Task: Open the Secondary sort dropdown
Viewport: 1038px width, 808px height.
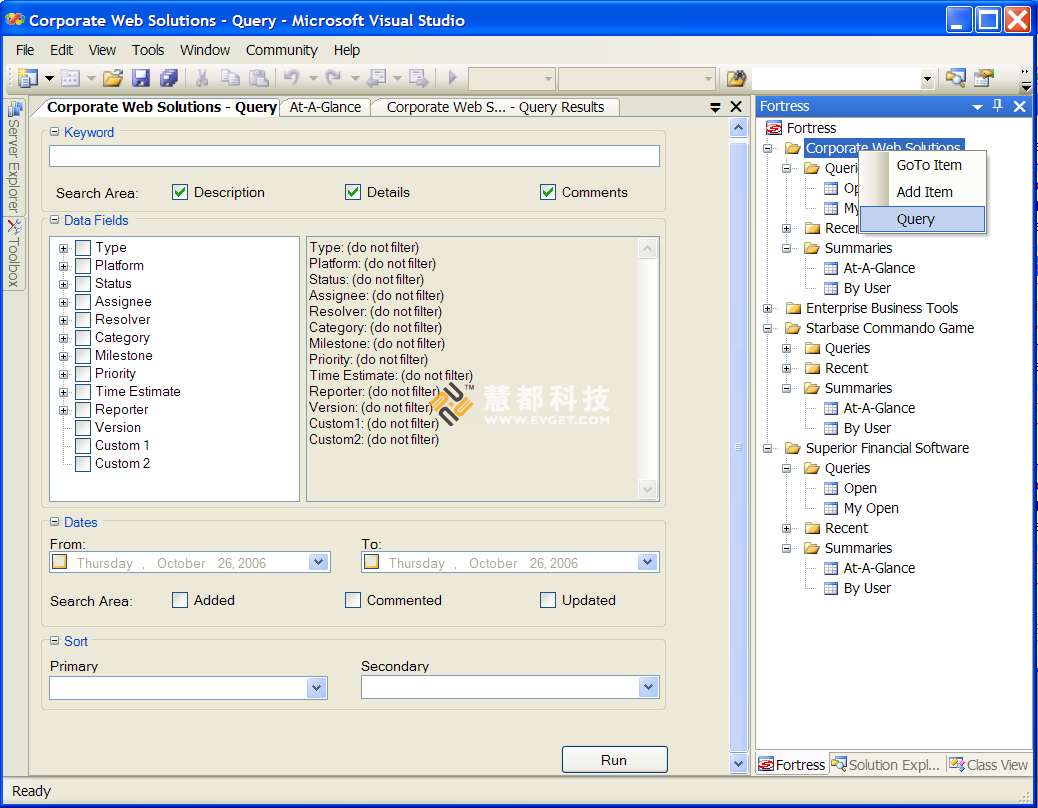Action: click(648, 687)
